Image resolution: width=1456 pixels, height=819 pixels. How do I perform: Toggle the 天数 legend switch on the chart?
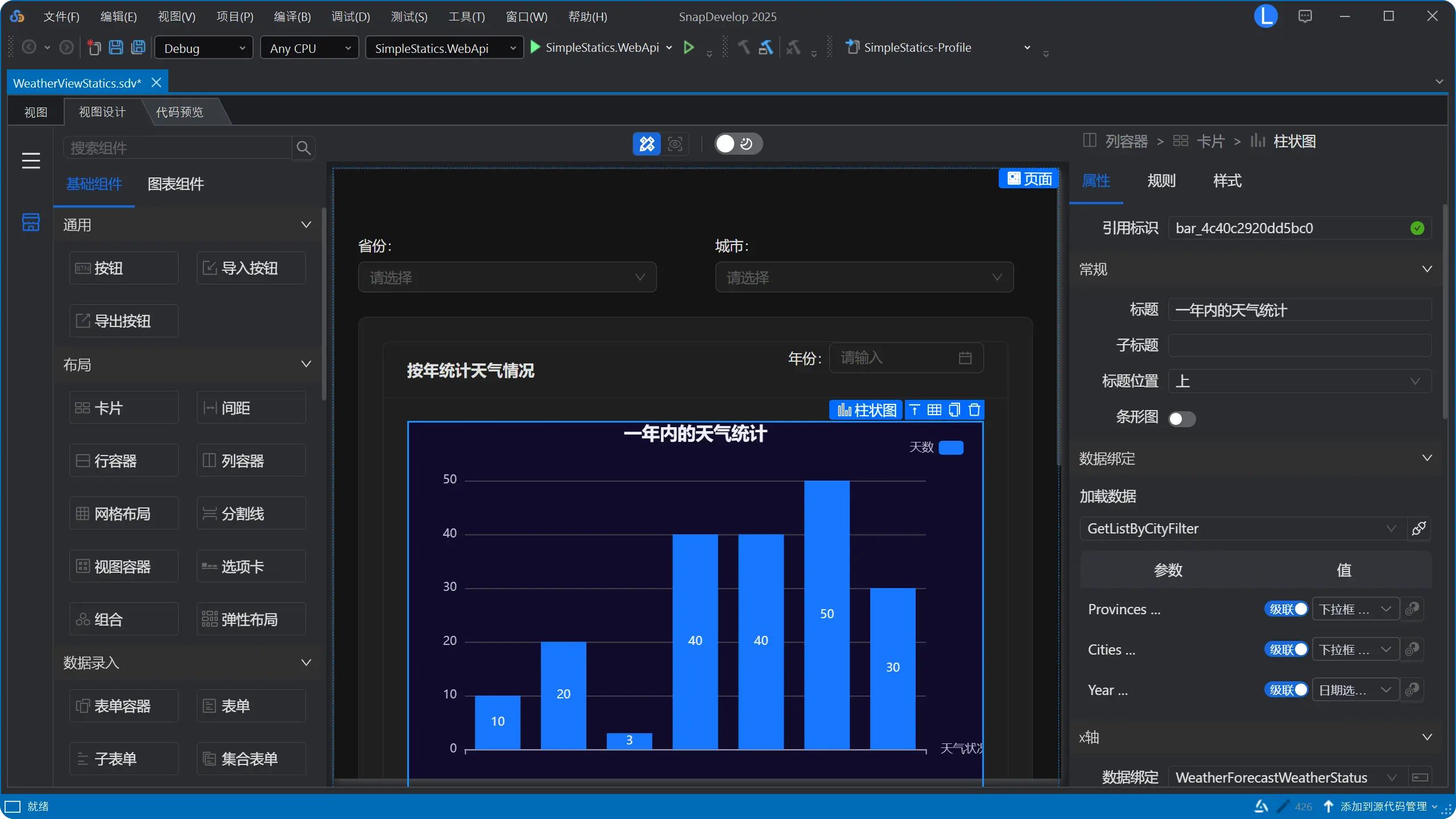tap(952, 448)
